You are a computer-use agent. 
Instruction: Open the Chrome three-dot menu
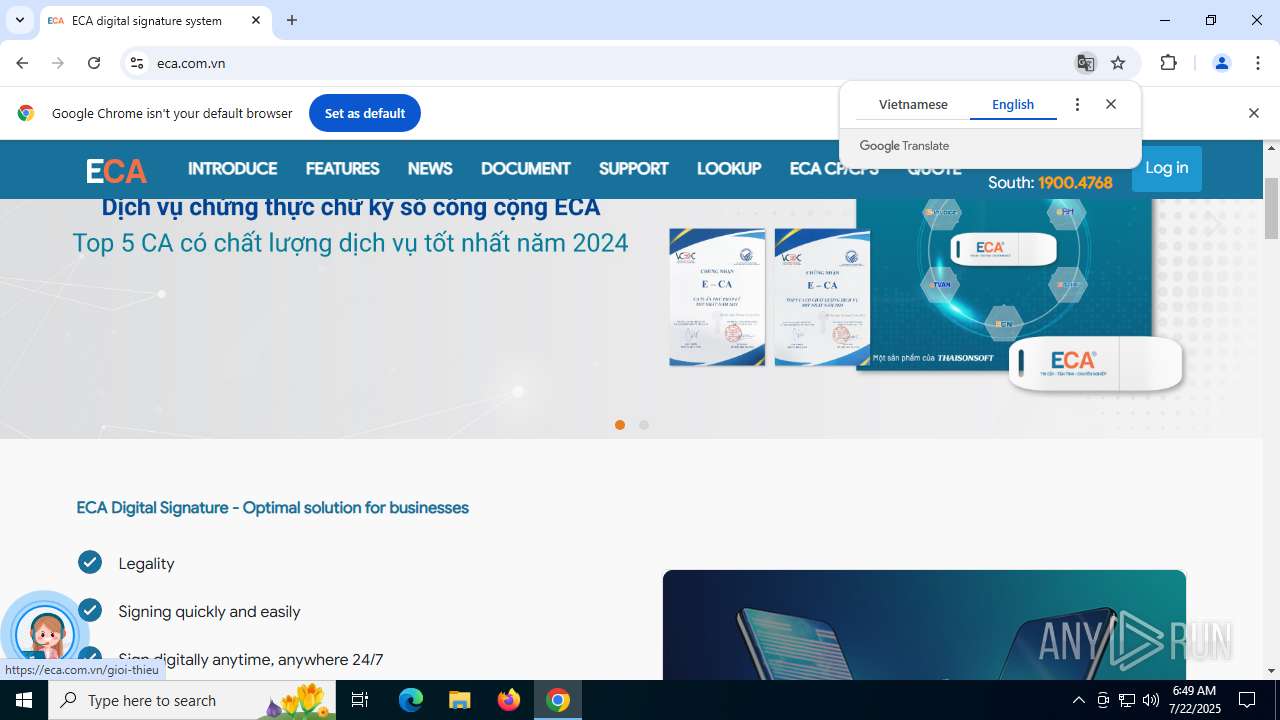click(1258, 63)
